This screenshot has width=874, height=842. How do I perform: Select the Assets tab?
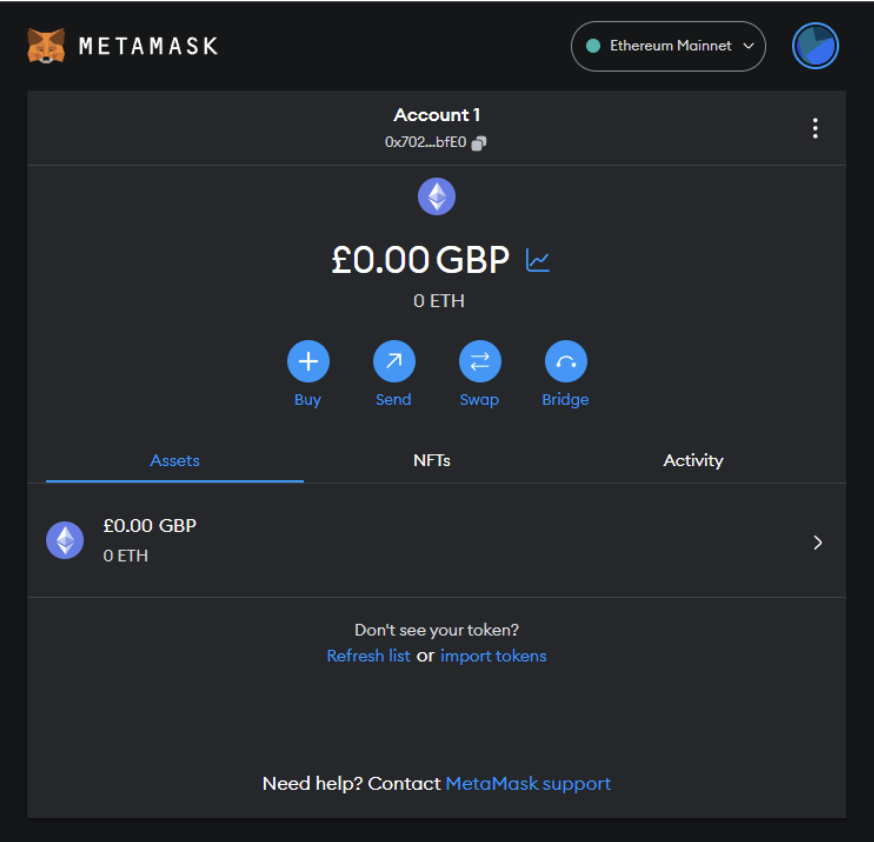pyautogui.click(x=174, y=460)
